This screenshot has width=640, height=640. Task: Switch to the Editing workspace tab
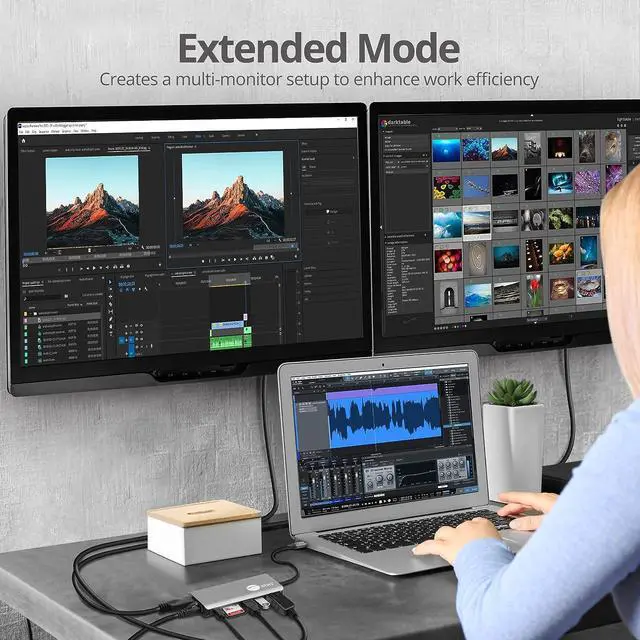coord(172,136)
